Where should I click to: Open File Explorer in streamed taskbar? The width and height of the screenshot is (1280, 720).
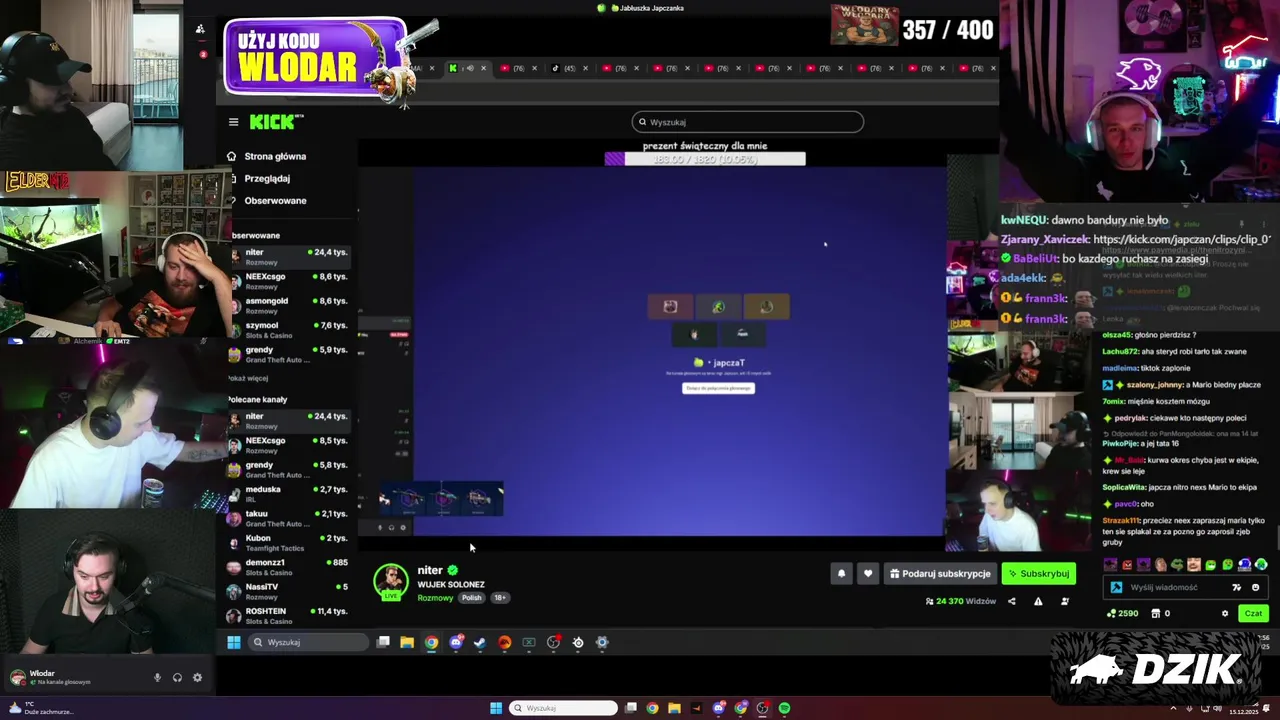pos(407,642)
